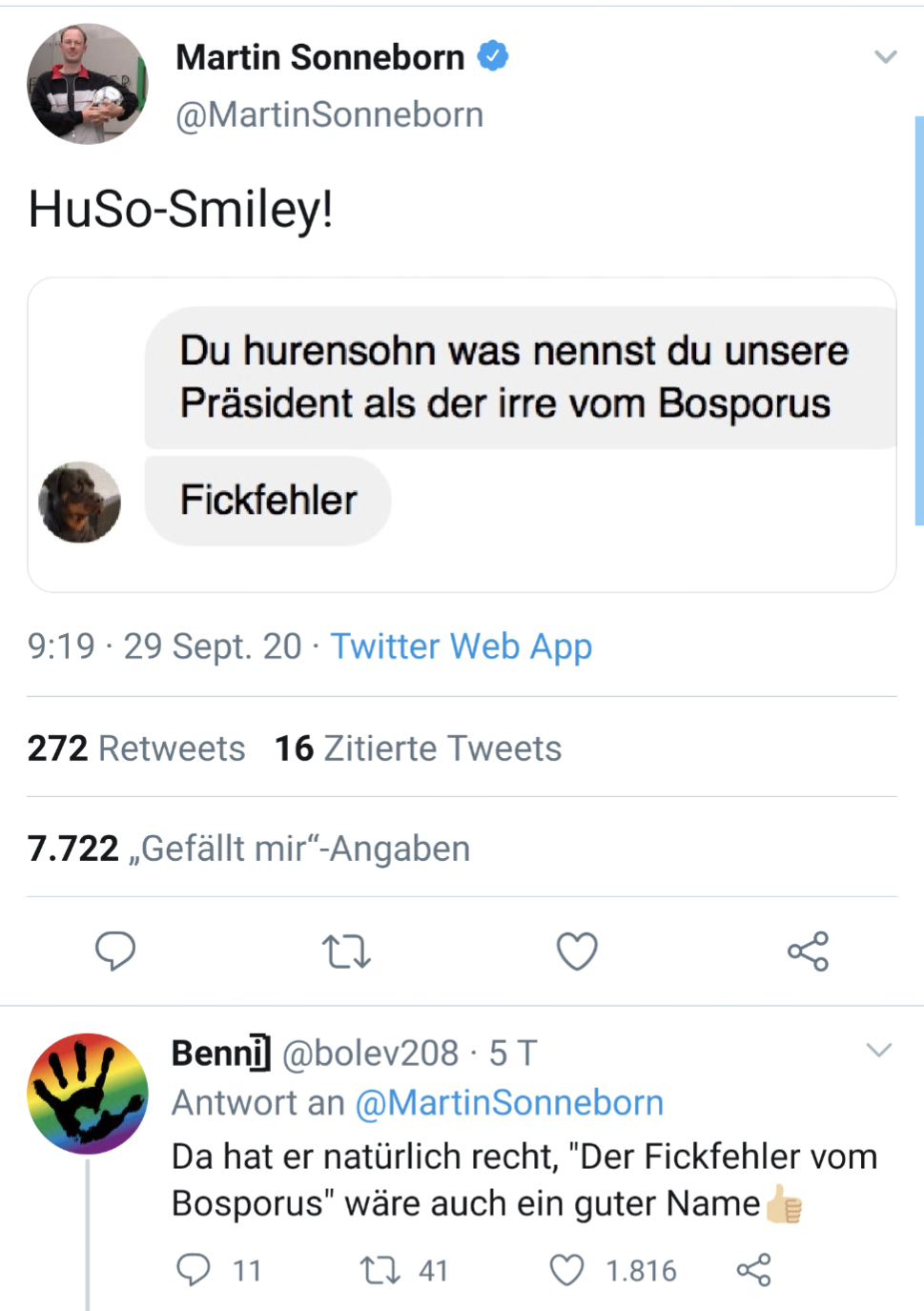Like Benni's reply with 1.816 likes
The width and height of the screenshot is (924, 1311).
point(567,1270)
